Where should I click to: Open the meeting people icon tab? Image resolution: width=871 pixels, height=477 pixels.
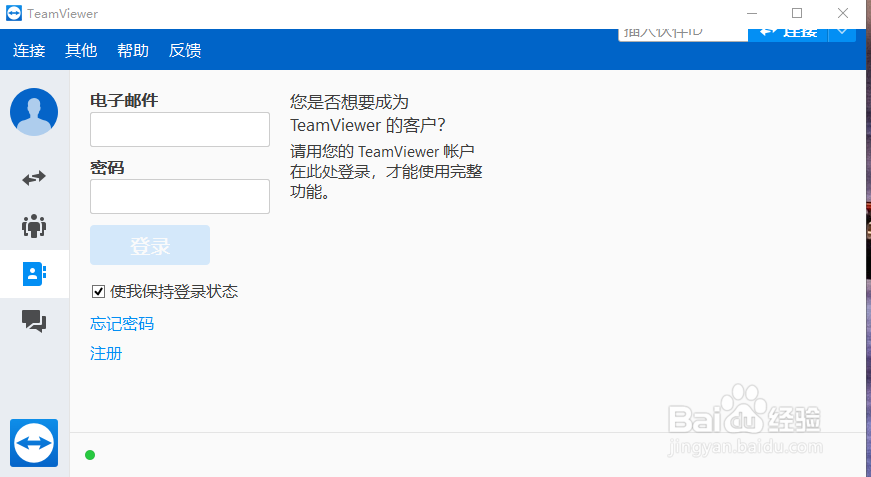tap(34, 226)
